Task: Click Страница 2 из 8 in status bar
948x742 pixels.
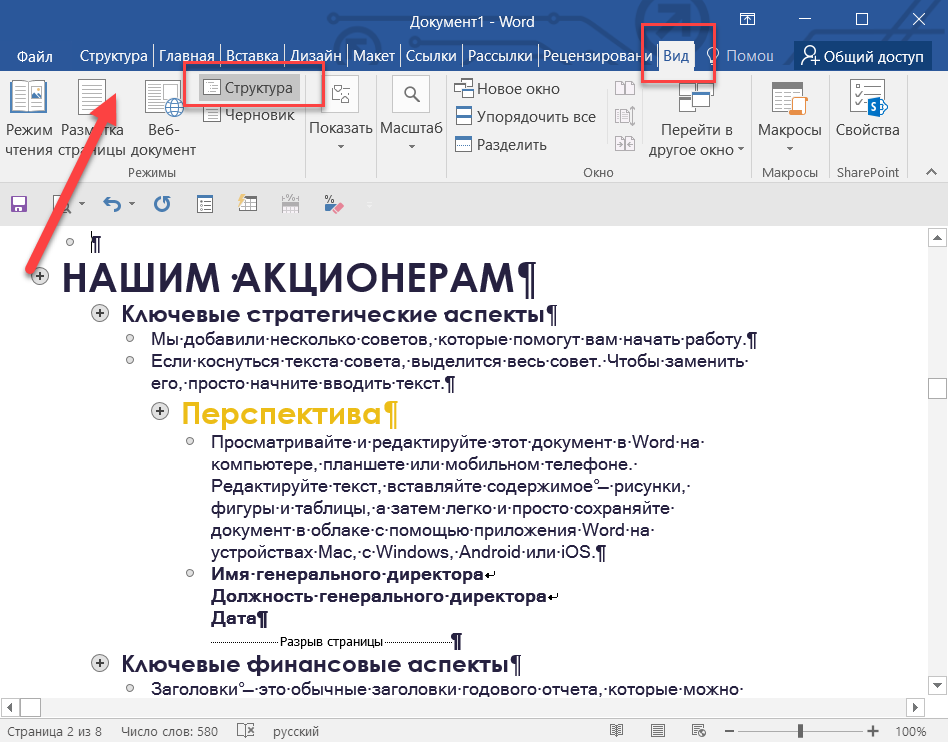Action: tap(54, 732)
